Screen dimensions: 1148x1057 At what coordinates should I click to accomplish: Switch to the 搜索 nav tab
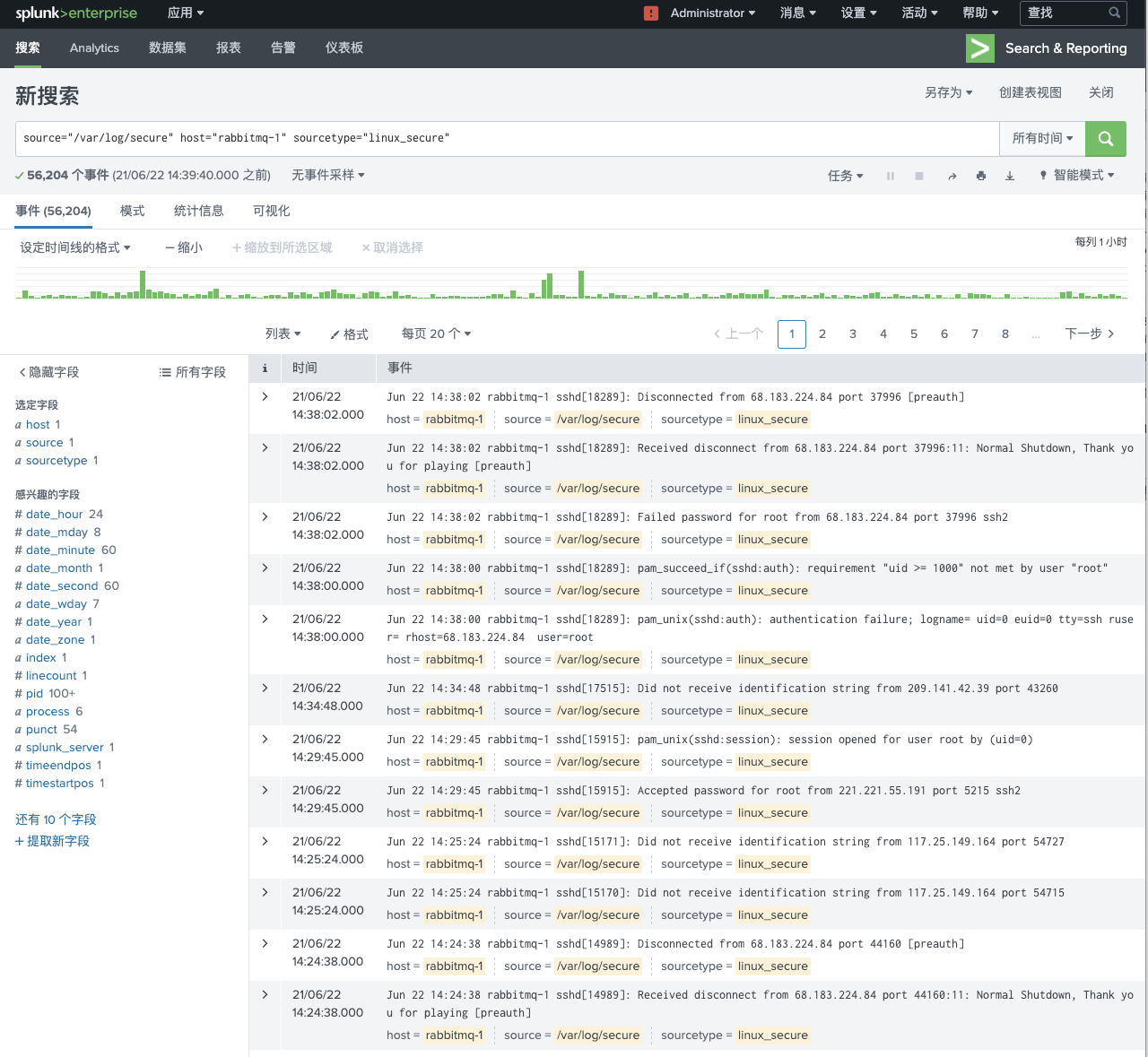click(x=28, y=48)
